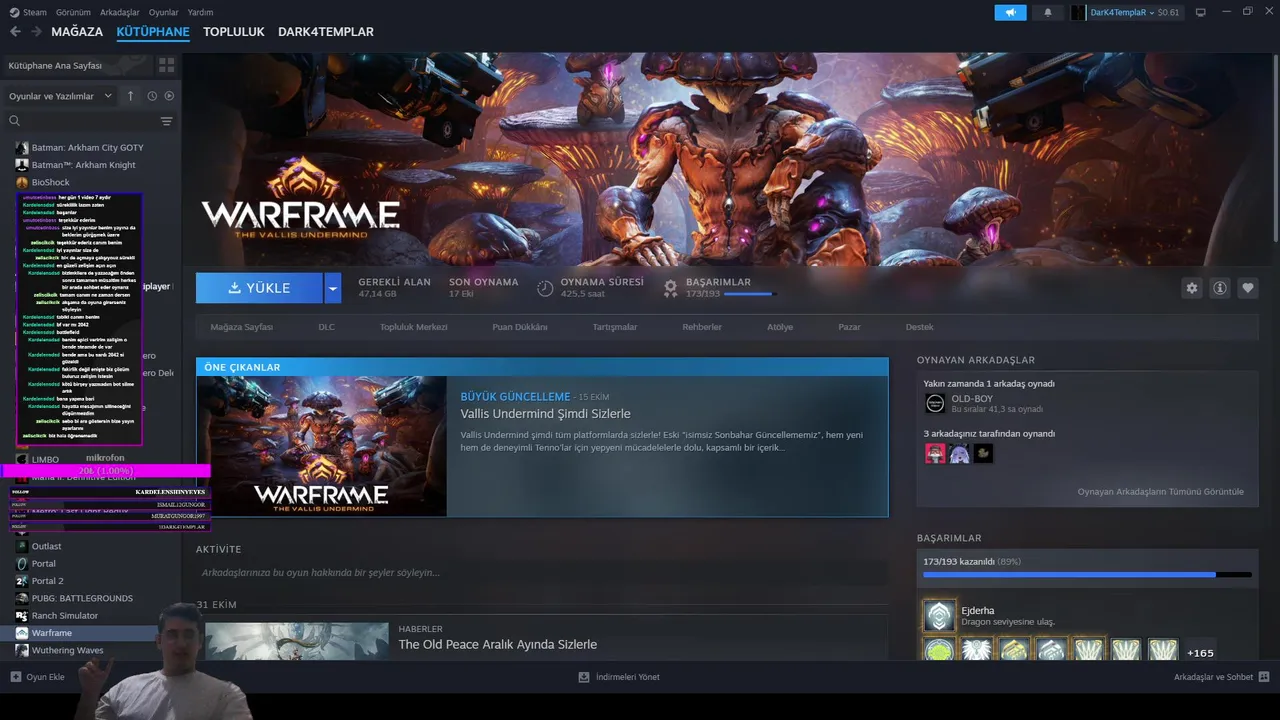Show ready-to-play filter icon
The height and width of the screenshot is (720, 1280).
coord(169,96)
